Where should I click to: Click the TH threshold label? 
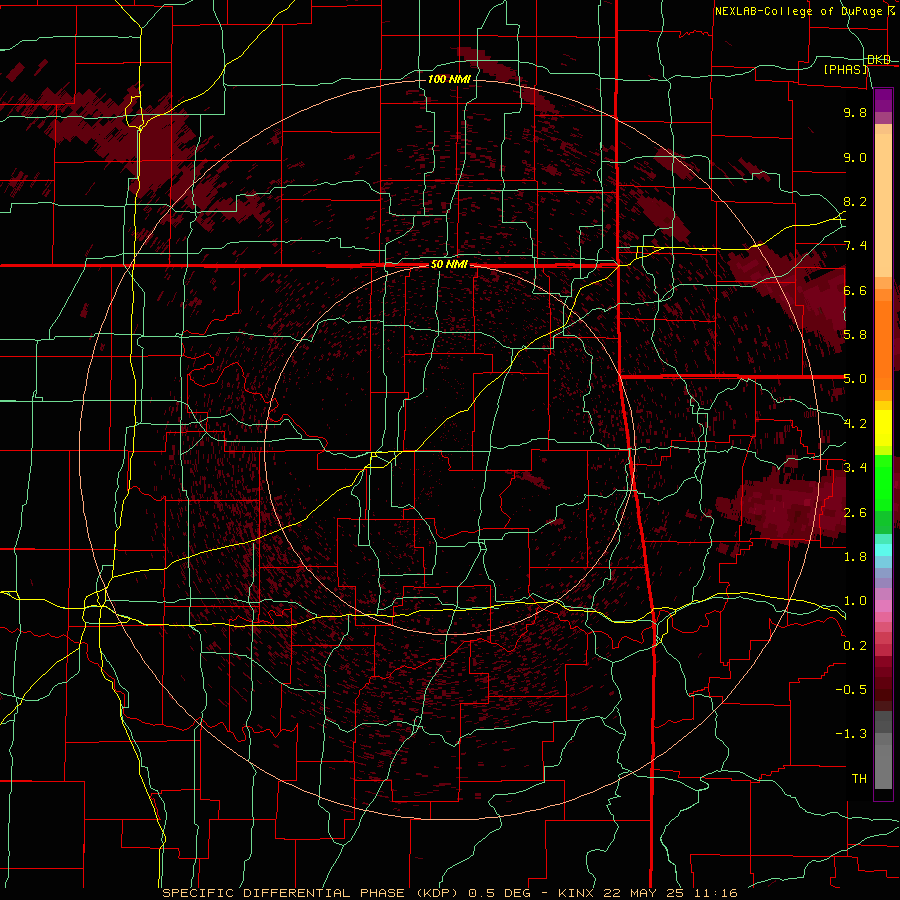(859, 778)
